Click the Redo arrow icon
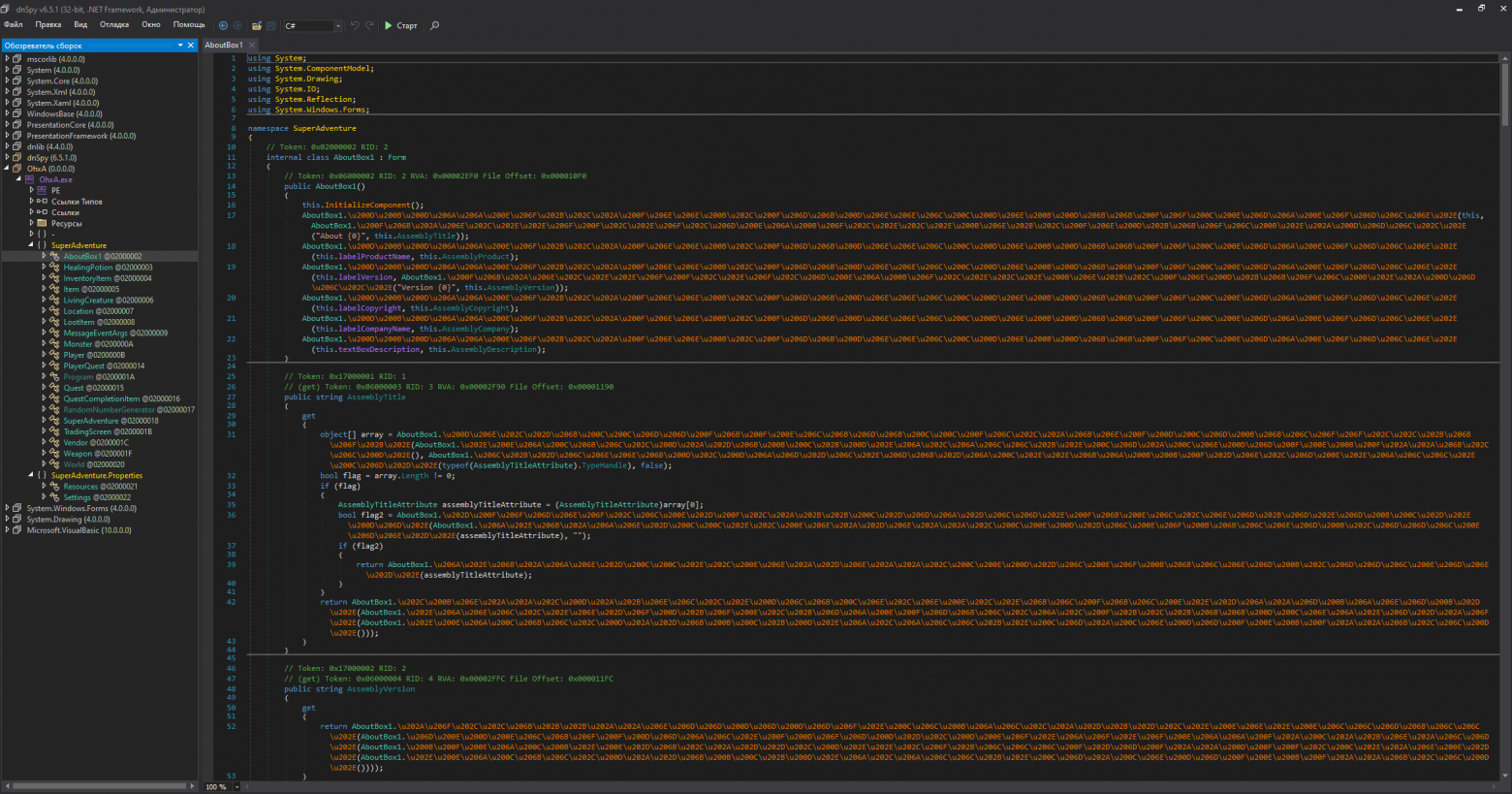1512x794 pixels. point(369,25)
